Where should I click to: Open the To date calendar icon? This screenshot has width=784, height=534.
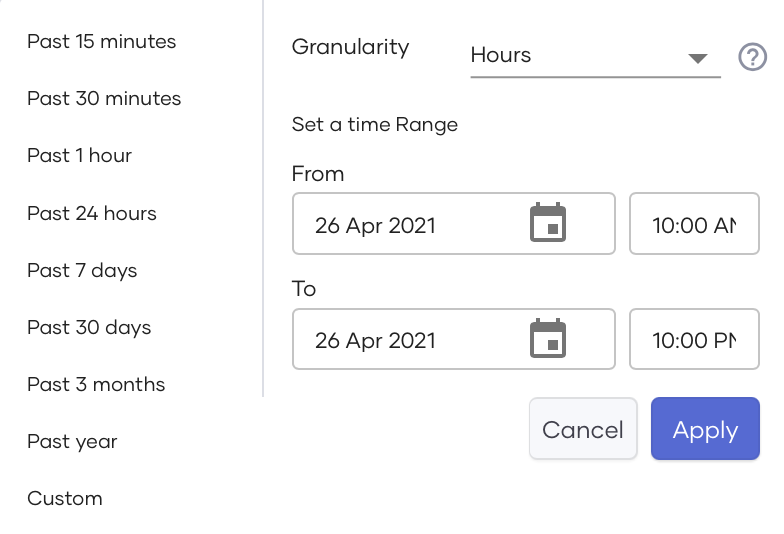tap(547, 339)
